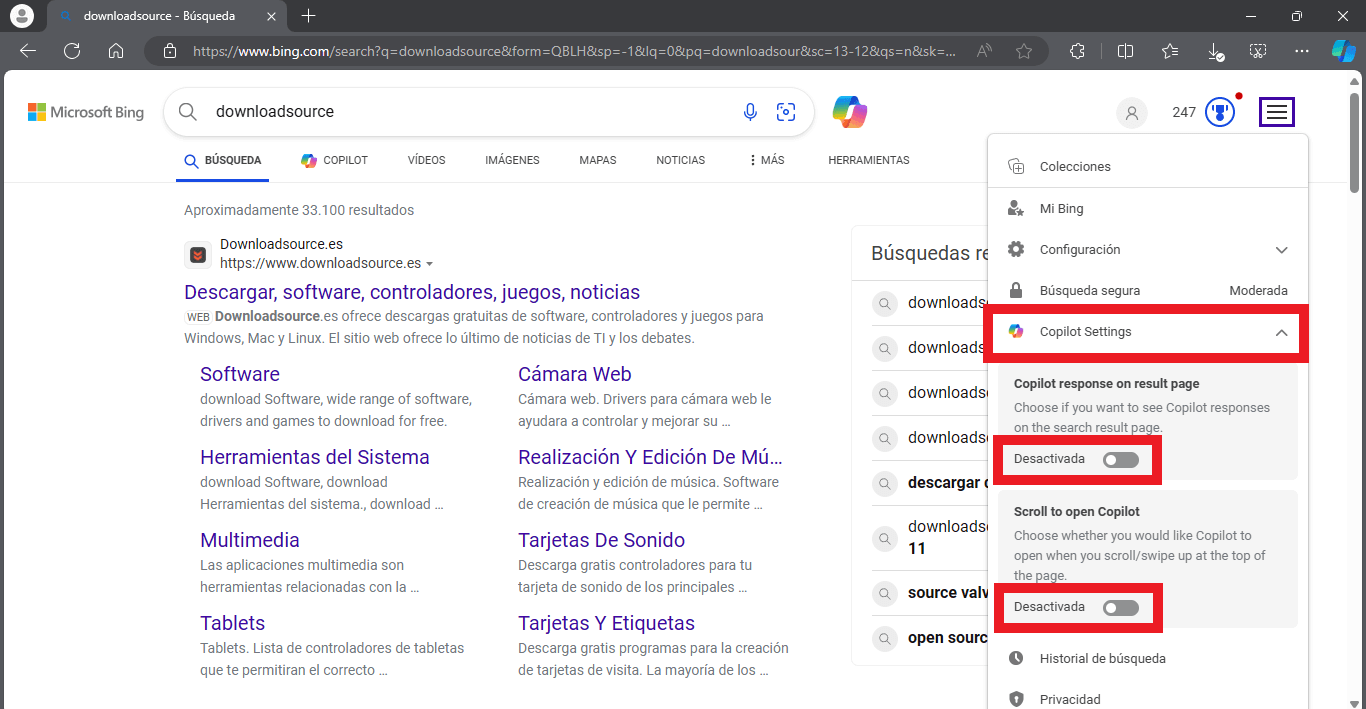Reload the page with refresh icon

72,51
